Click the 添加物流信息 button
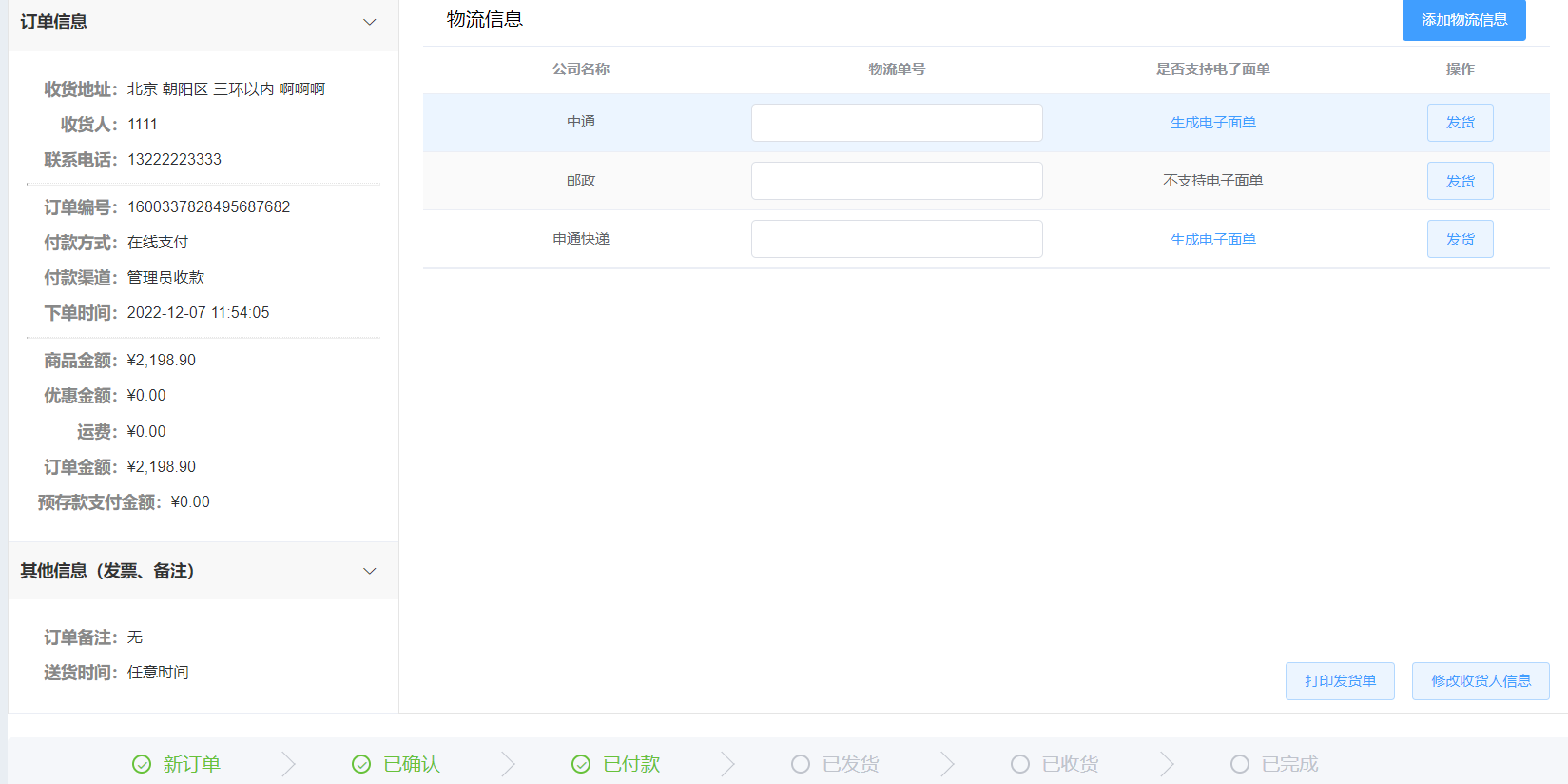Image resolution: width=1568 pixels, height=784 pixels. 1464,20
